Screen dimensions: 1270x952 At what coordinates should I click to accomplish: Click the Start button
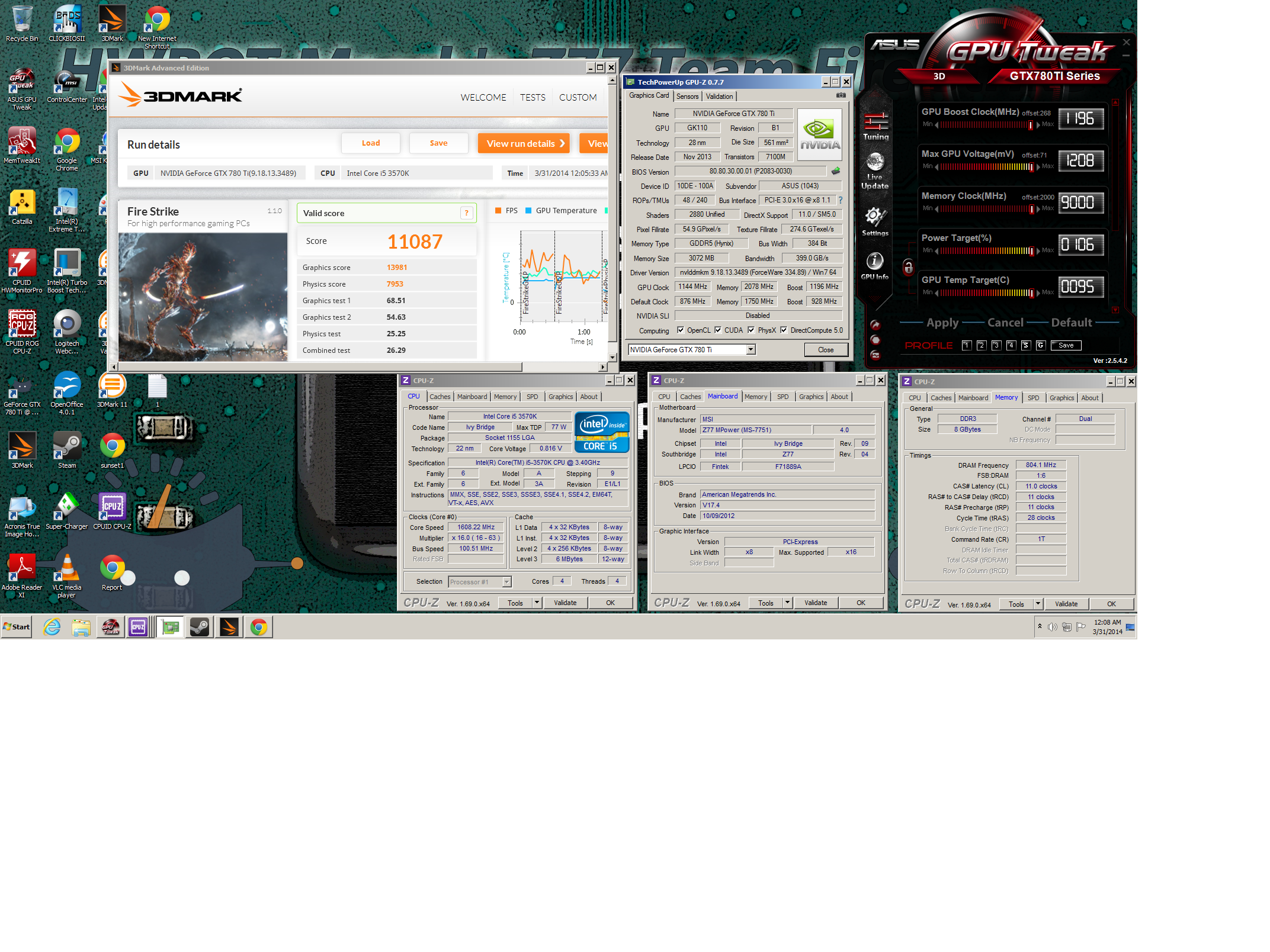[17, 627]
